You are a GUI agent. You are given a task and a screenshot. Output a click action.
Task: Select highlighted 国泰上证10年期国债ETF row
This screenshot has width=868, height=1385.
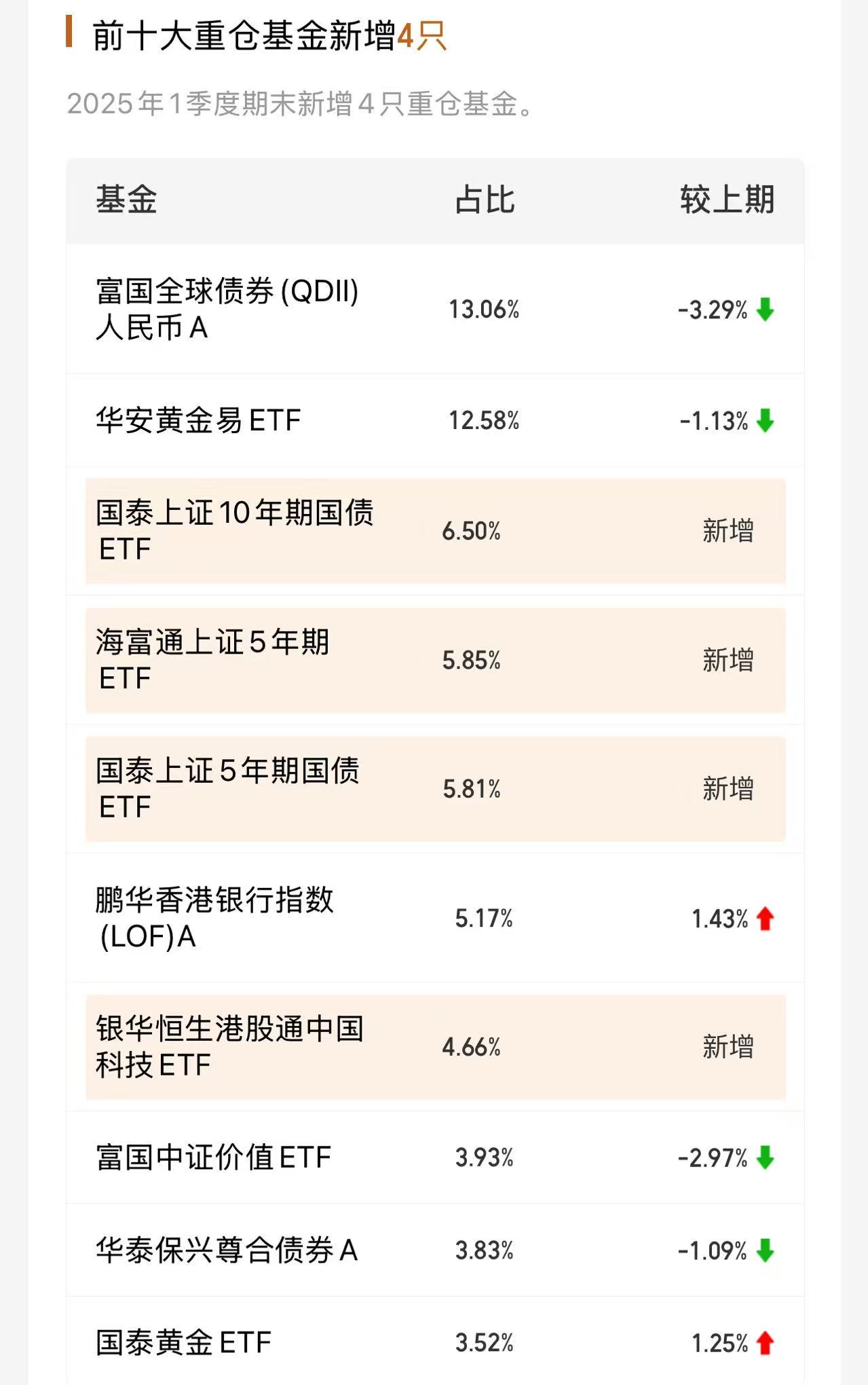[435, 531]
